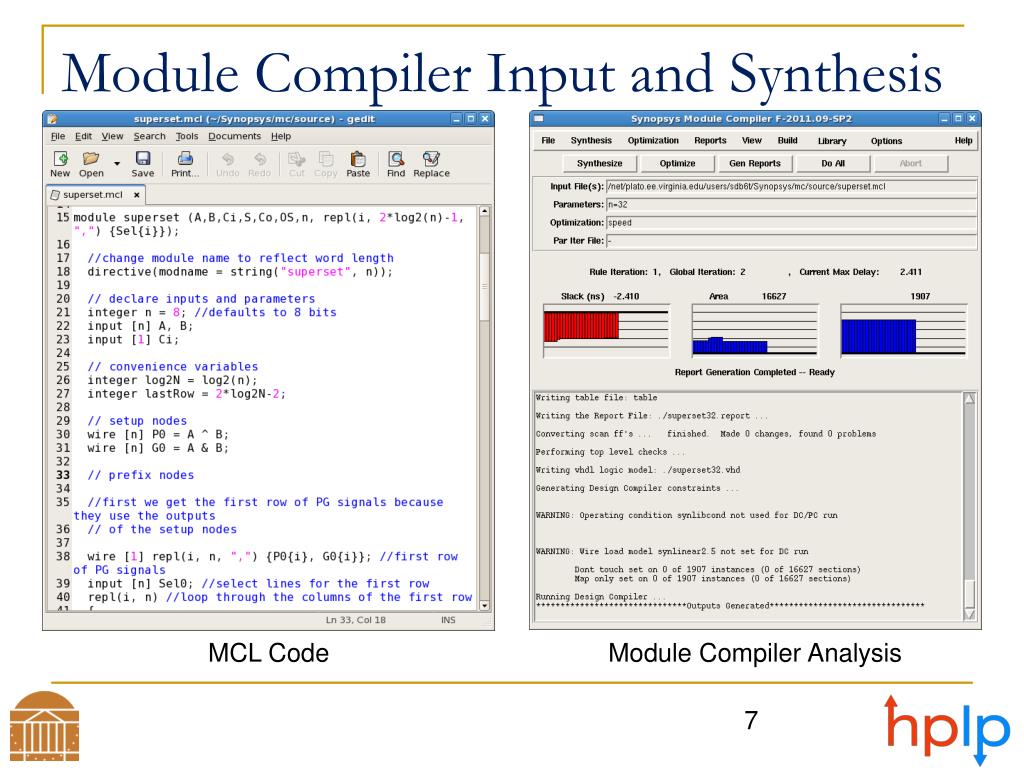Click the log scrollbar thumb in Module Compiler

click(970, 594)
